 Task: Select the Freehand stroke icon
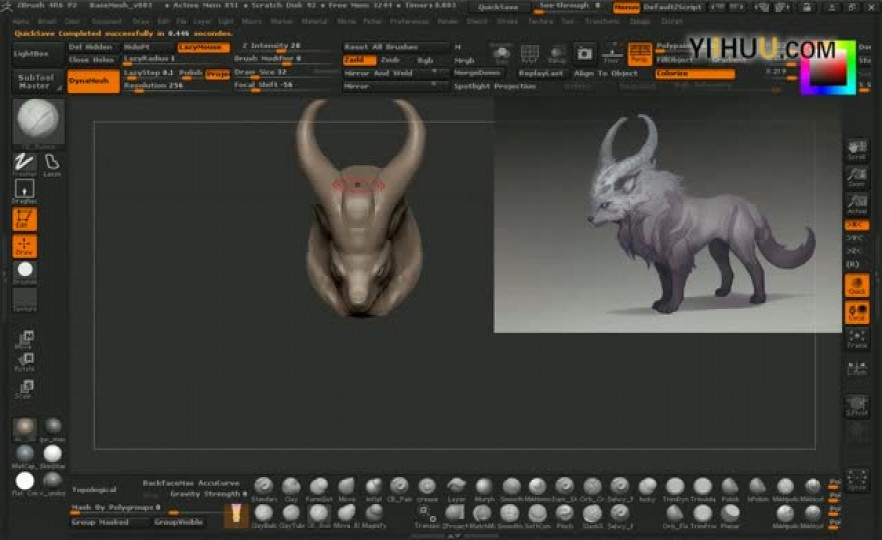[x=24, y=164]
